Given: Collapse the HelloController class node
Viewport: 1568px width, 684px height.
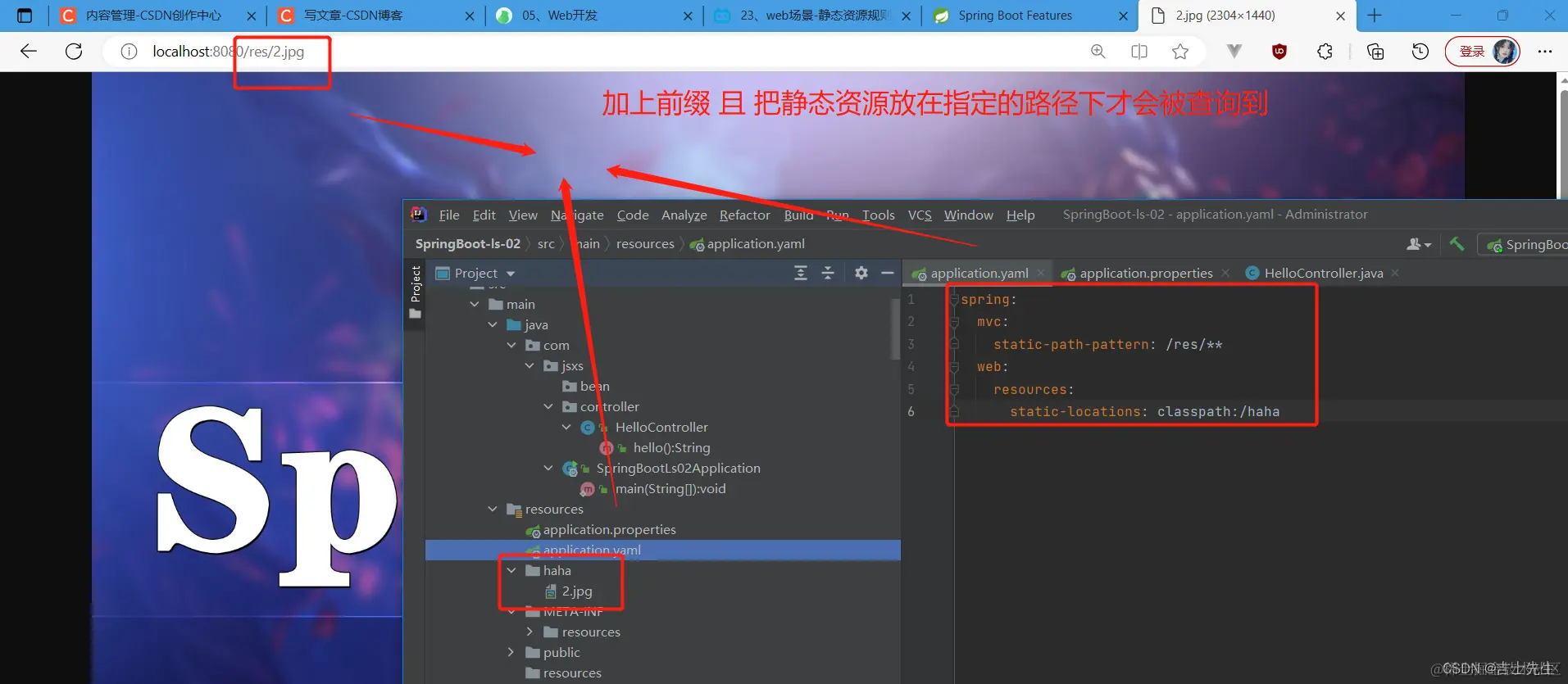Looking at the screenshot, I should (x=566, y=427).
